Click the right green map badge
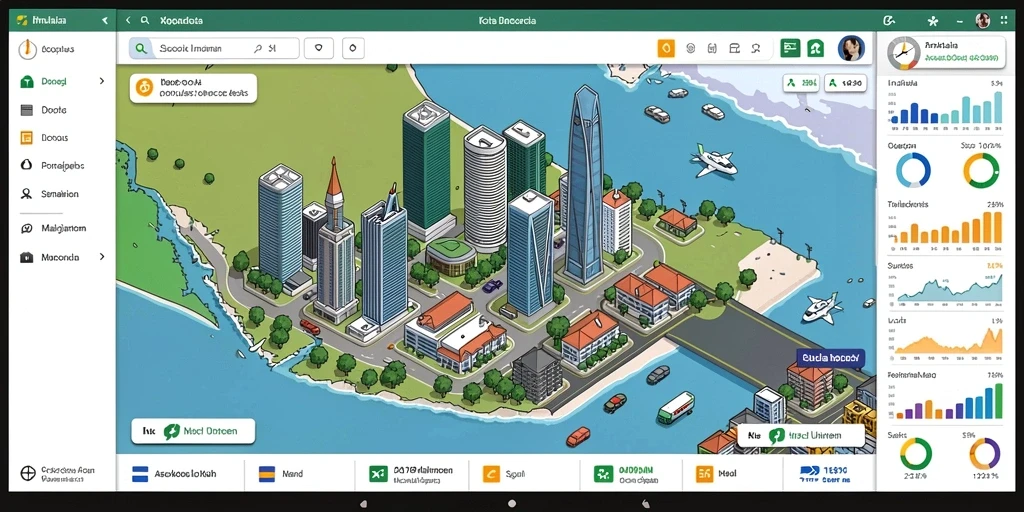Viewport: 1024px width, 512px height. pos(846,83)
